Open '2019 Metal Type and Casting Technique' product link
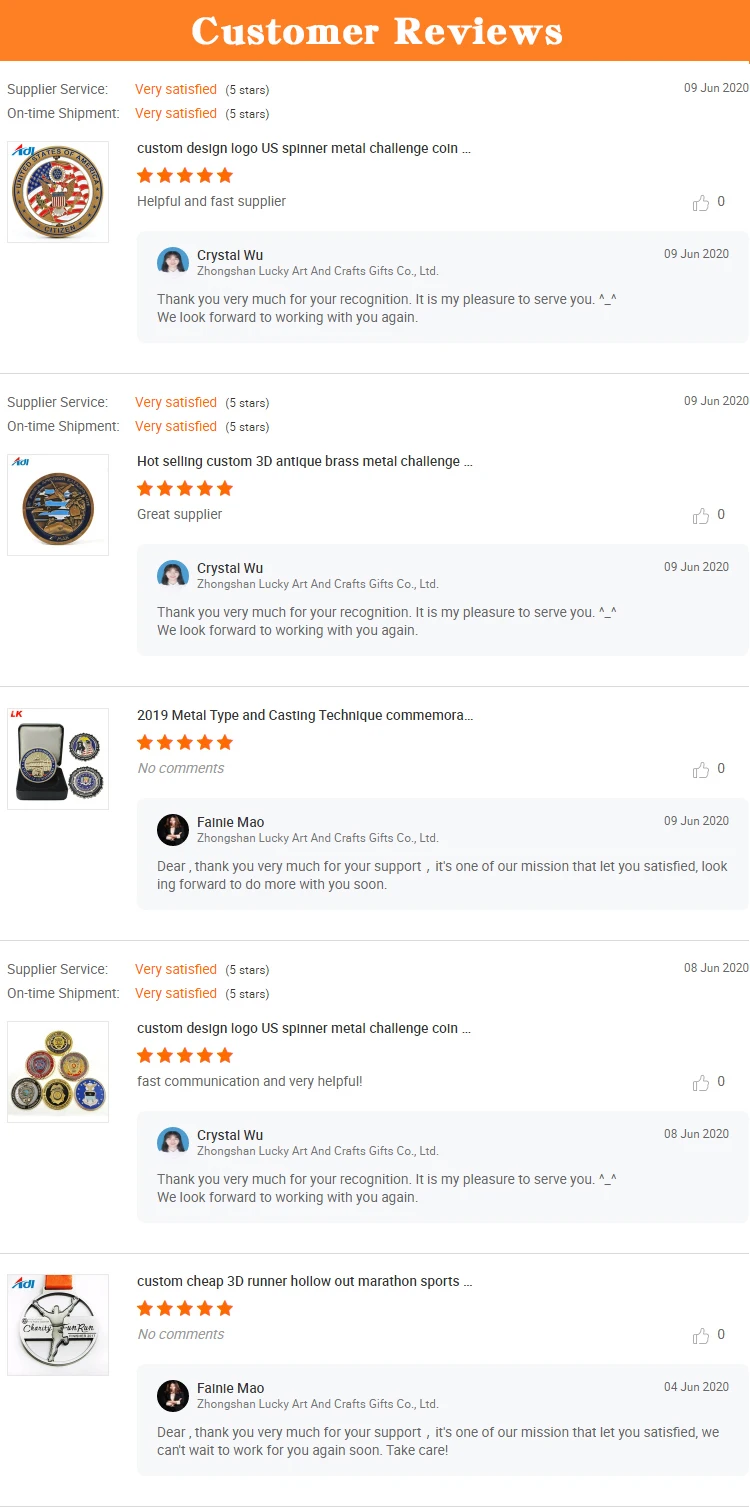Screen dimensions: 750x1507 click(305, 716)
